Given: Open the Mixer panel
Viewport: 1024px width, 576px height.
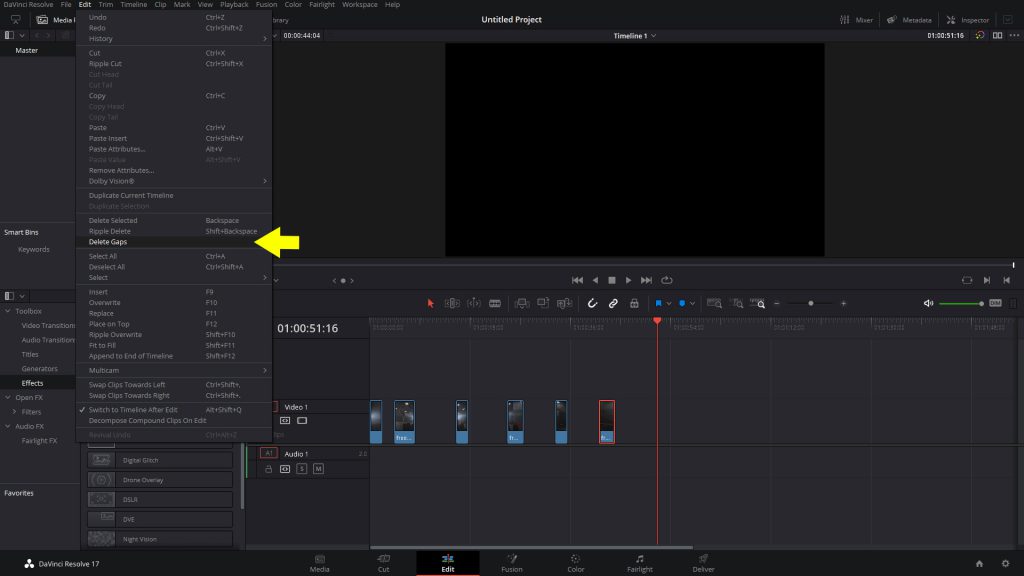Looking at the screenshot, I should pos(856,20).
